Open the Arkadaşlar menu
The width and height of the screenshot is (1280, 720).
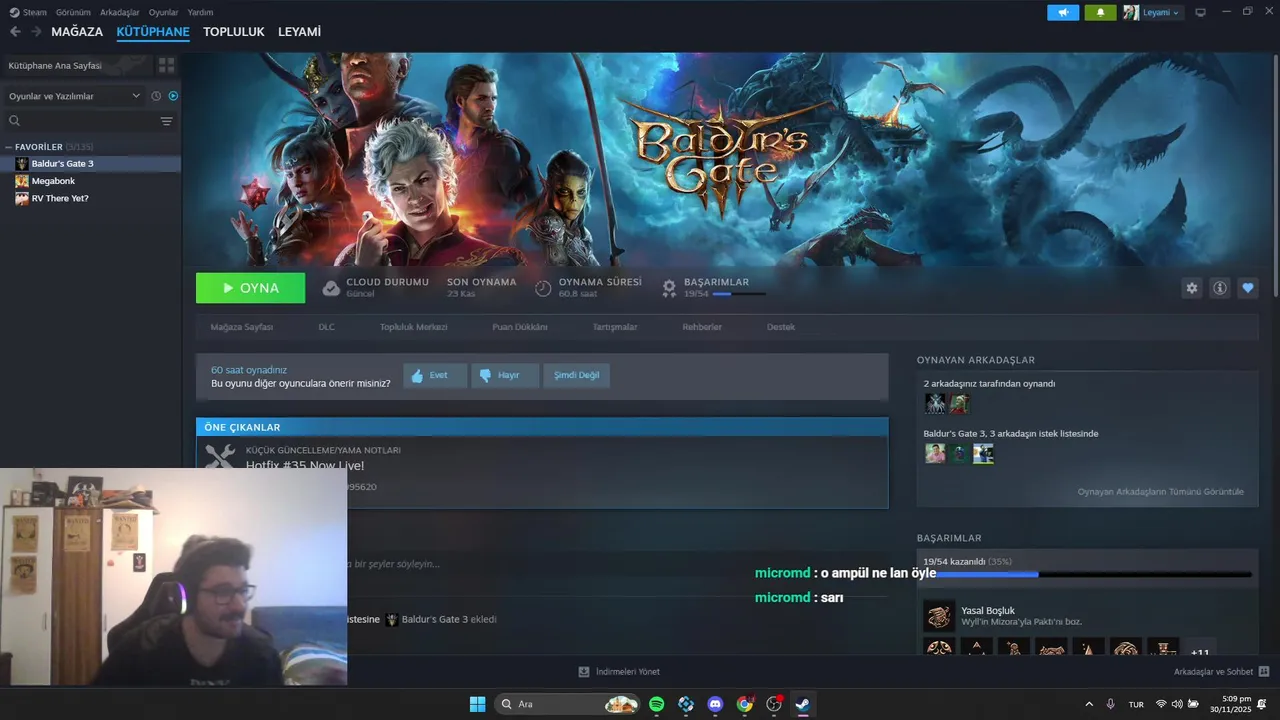pos(120,12)
